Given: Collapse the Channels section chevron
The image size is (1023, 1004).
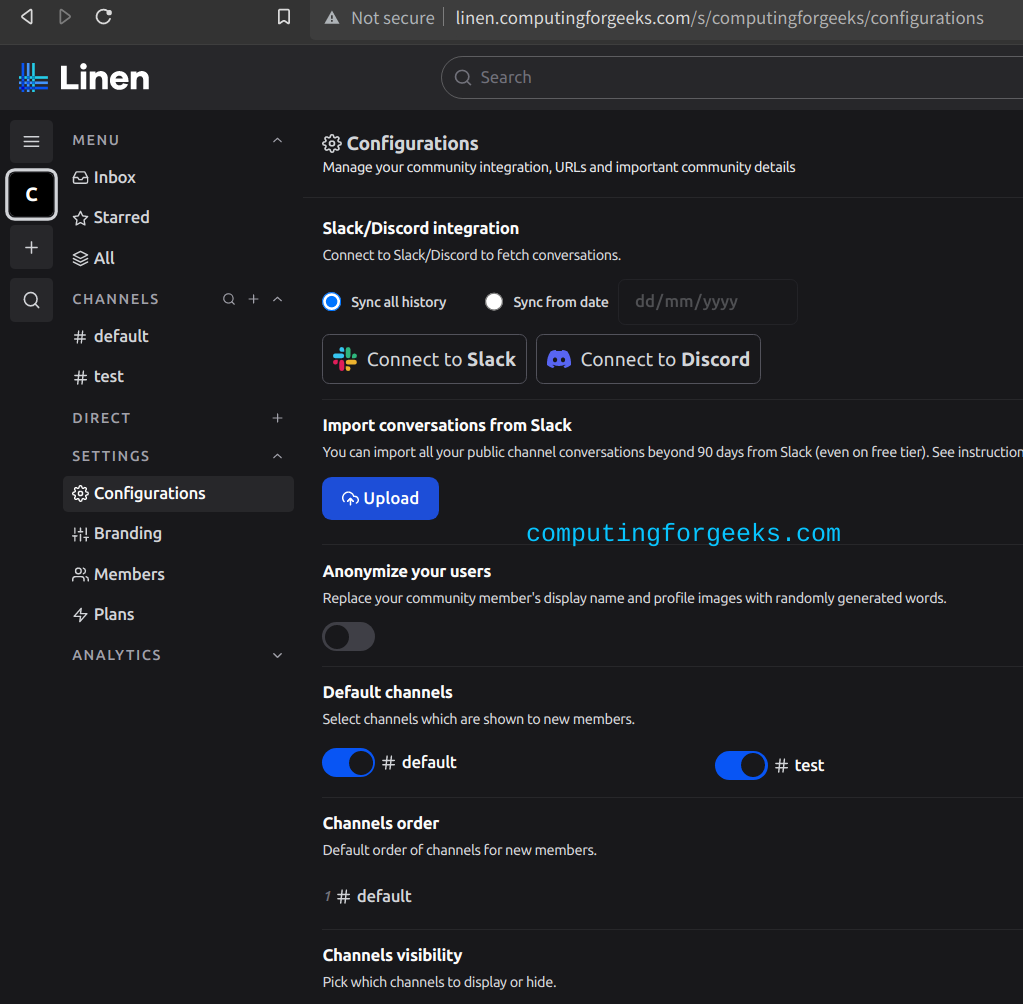Looking at the screenshot, I should [x=277, y=299].
